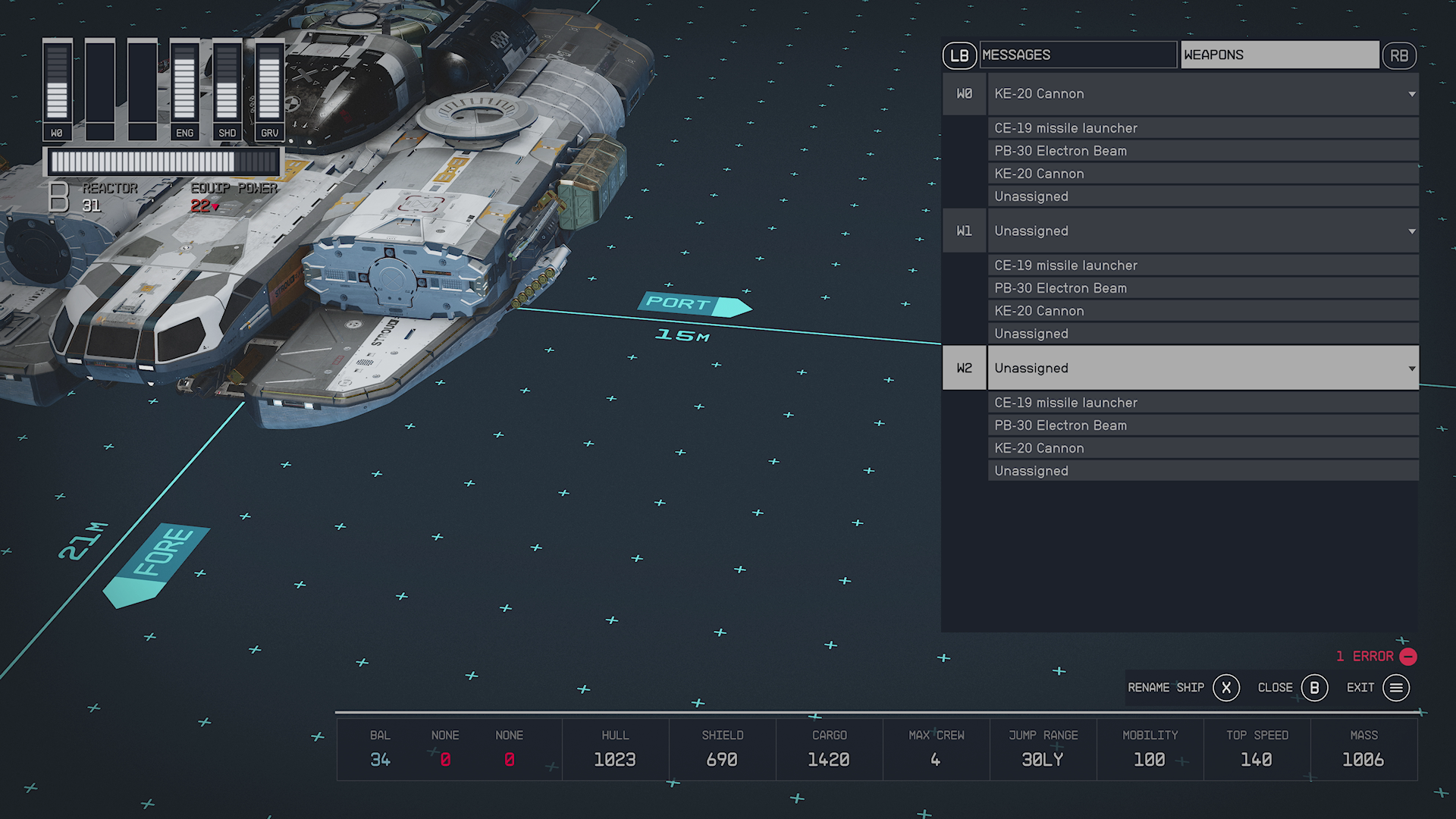
Task: Select the Weapons tab
Action: click(x=1279, y=55)
